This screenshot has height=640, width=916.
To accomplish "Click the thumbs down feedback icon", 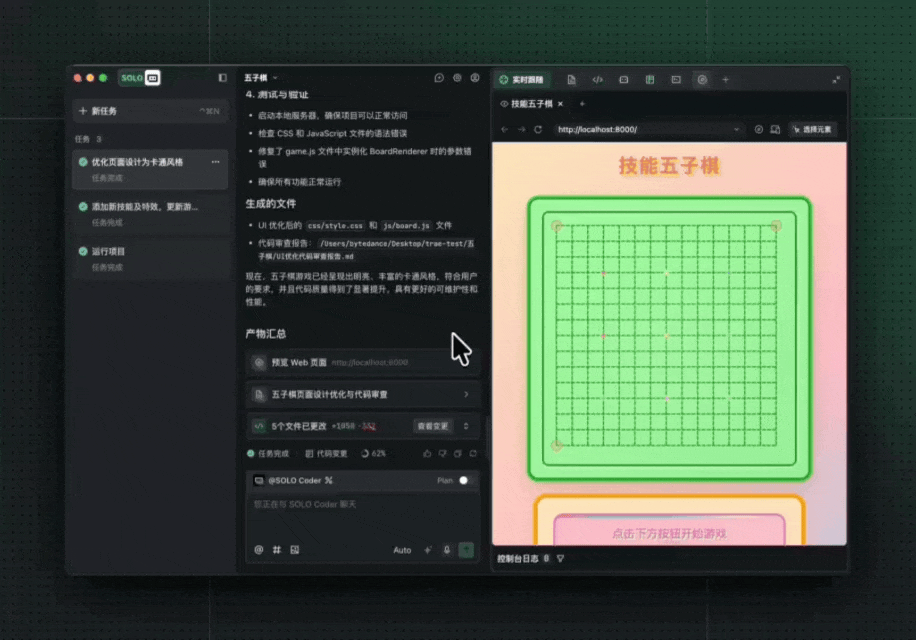I will pos(442,453).
